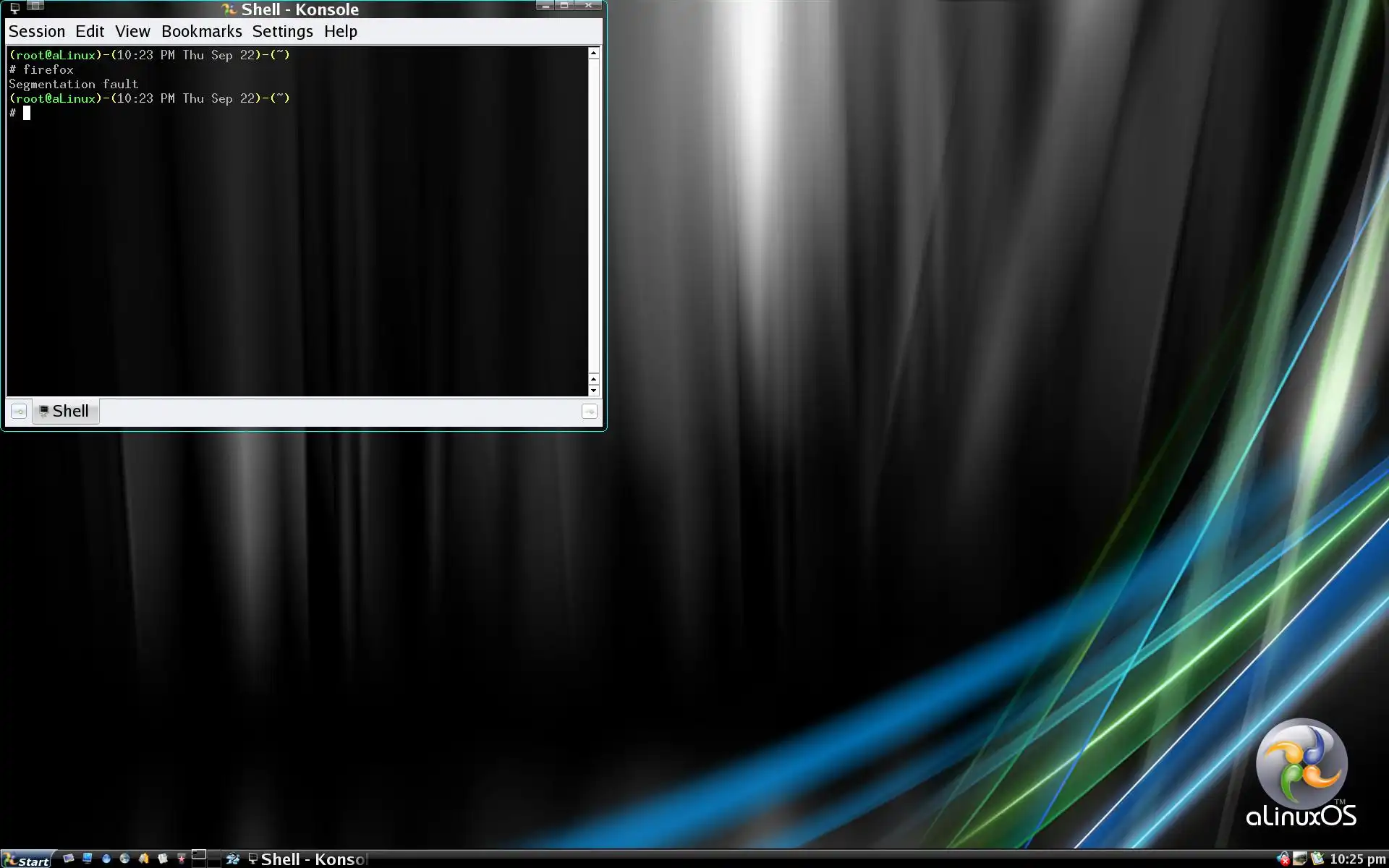The height and width of the screenshot is (868, 1389).
Task: Open Konsole window menu icon in title bar
Action: pyautogui.click(x=14, y=9)
